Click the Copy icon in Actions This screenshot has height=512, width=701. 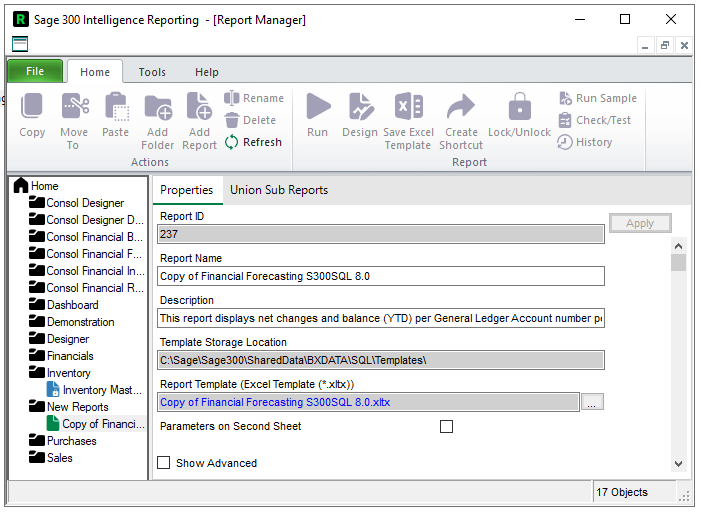click(32, 106)
